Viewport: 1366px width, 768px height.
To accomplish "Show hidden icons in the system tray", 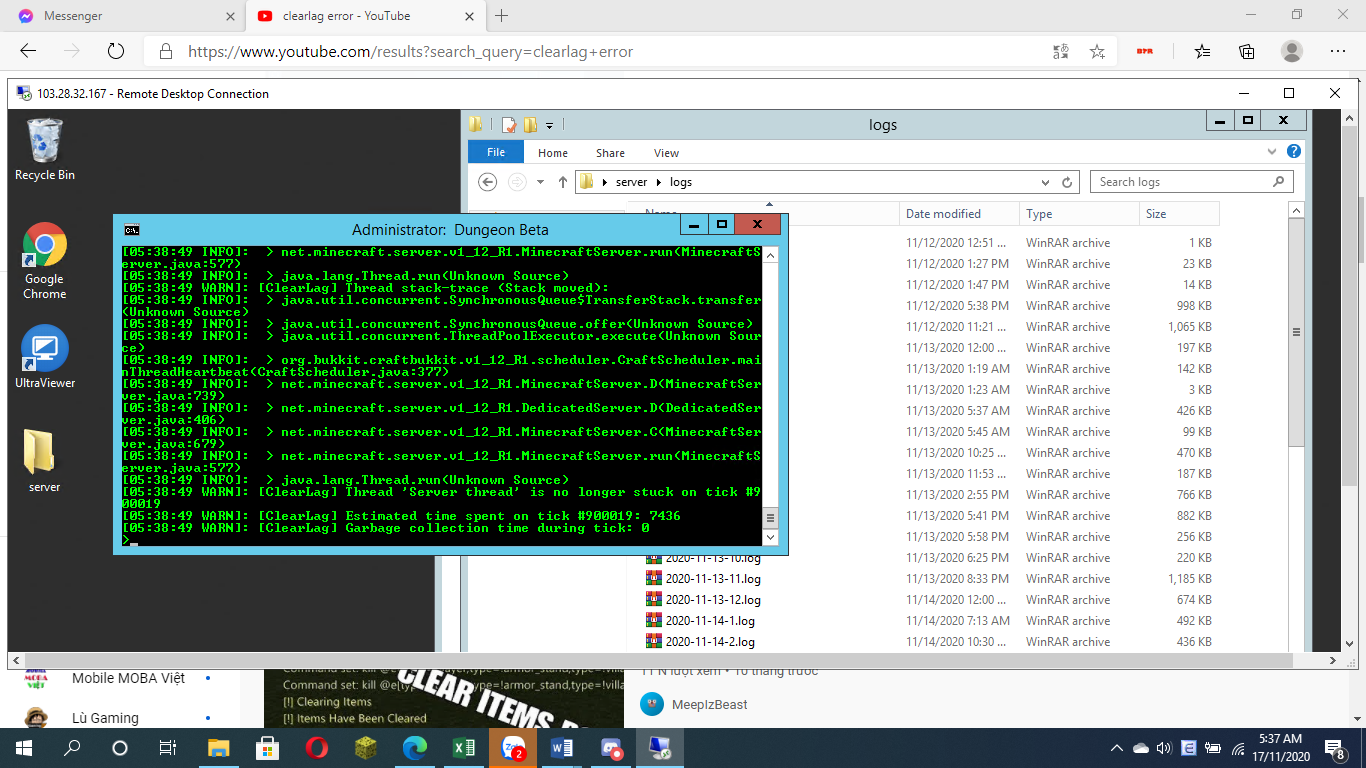I will [1117, 748].
